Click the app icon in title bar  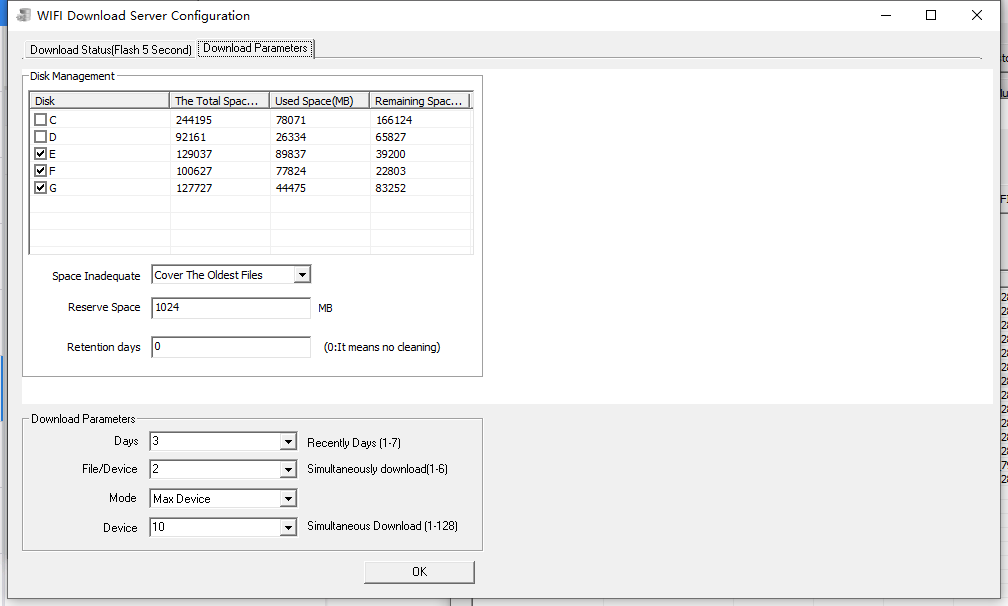click(x=24, y=16)
